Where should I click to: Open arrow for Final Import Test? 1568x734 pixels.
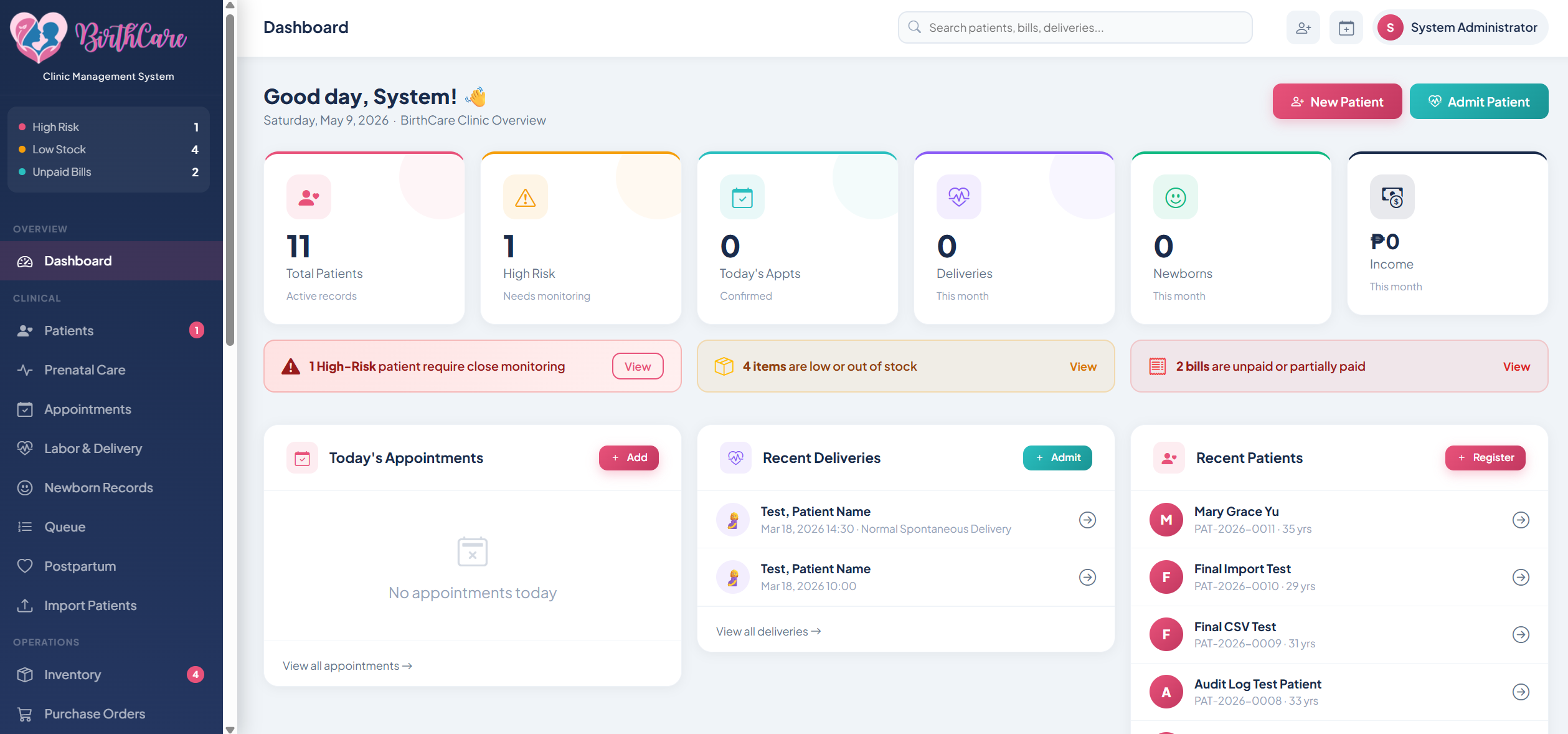coord(1521,577)
